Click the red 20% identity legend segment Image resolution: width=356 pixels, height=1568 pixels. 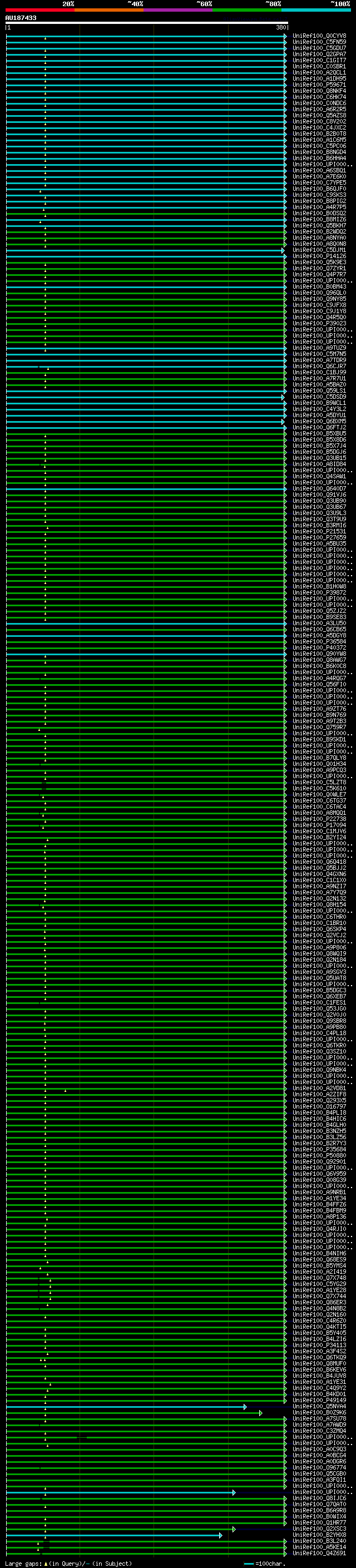[x=39, y=11]
